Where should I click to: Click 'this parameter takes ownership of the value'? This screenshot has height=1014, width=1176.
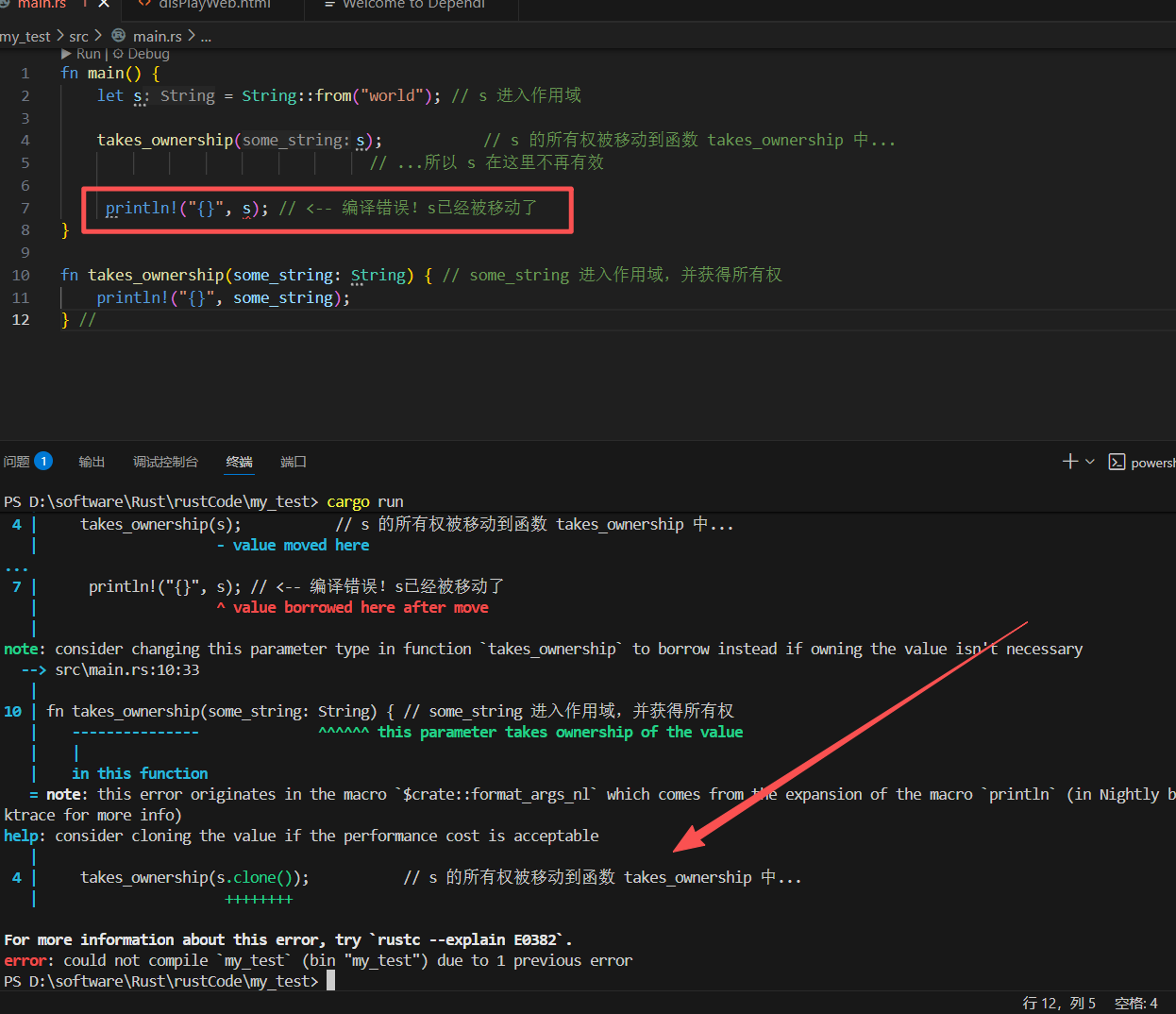561,732
